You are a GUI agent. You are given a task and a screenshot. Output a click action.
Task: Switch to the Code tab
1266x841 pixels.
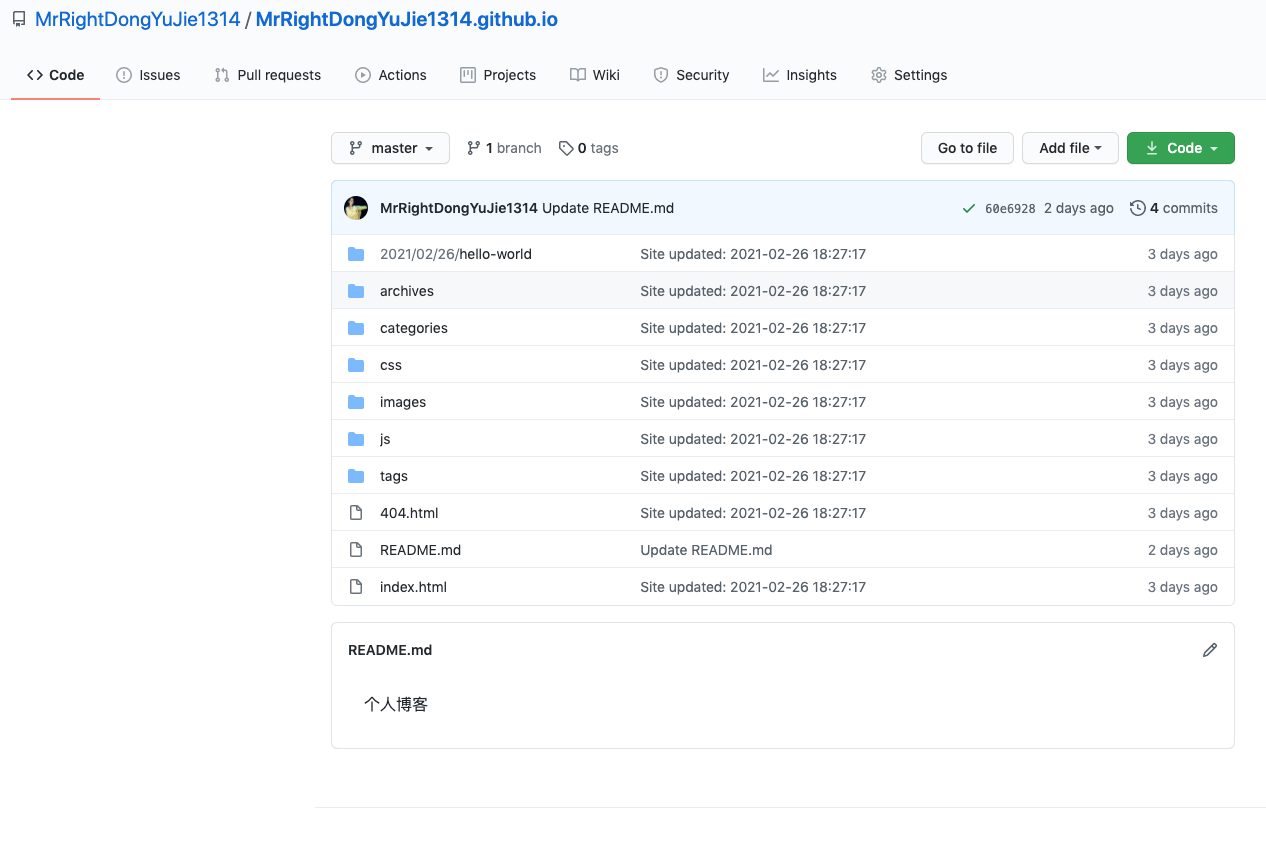pos(55,75)
